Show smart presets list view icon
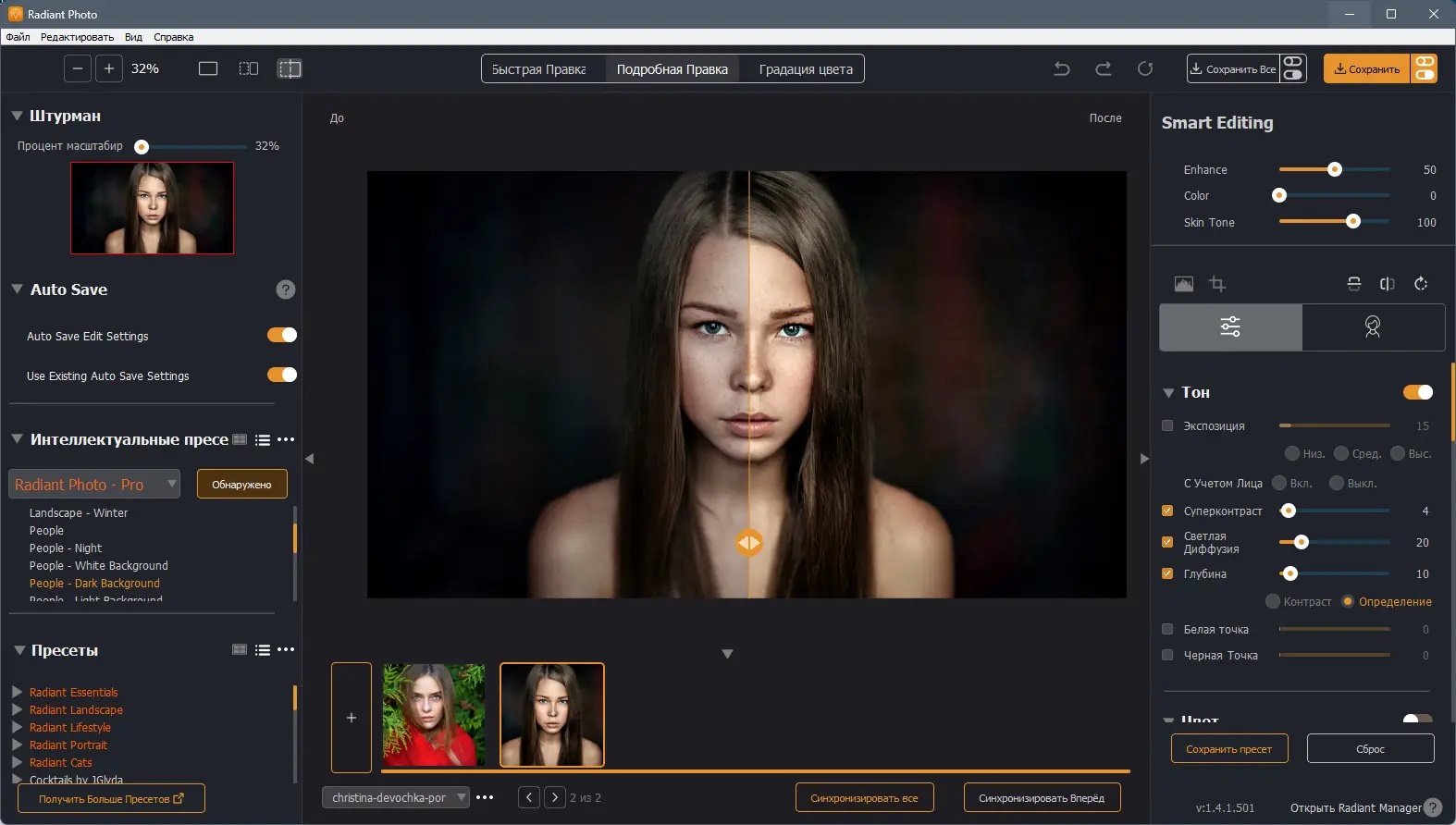 click(263, 440)
